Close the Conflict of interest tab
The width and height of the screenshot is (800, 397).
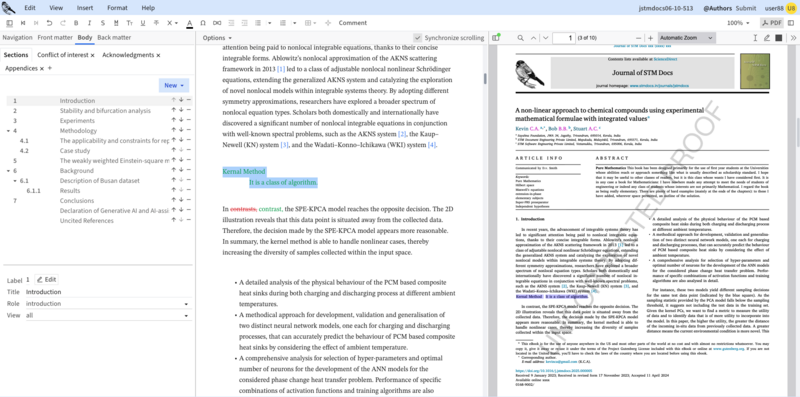click(x=92, y=55)
